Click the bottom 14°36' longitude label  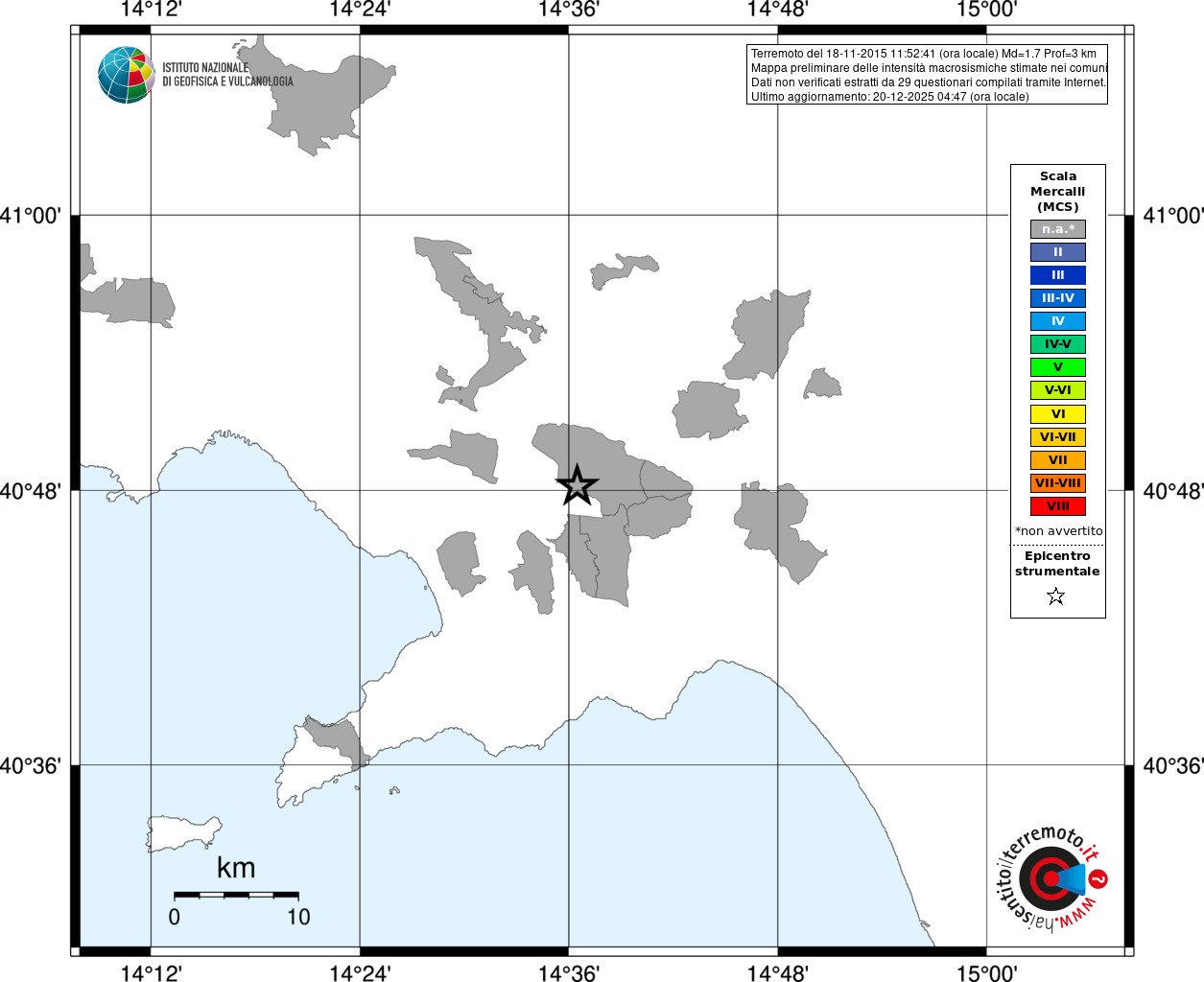569,972
